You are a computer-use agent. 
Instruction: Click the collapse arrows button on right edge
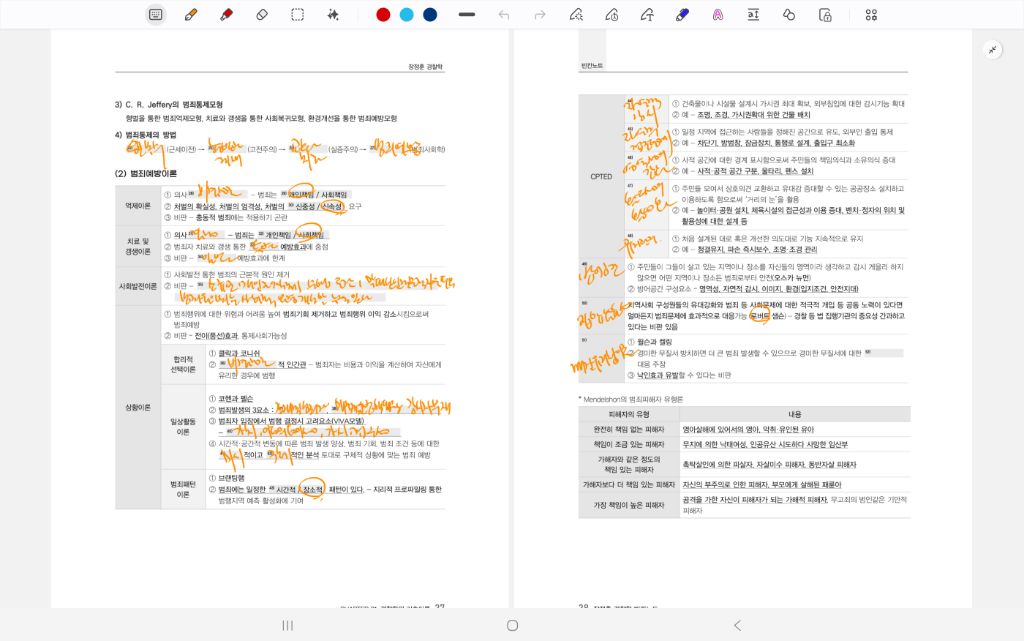993,49
